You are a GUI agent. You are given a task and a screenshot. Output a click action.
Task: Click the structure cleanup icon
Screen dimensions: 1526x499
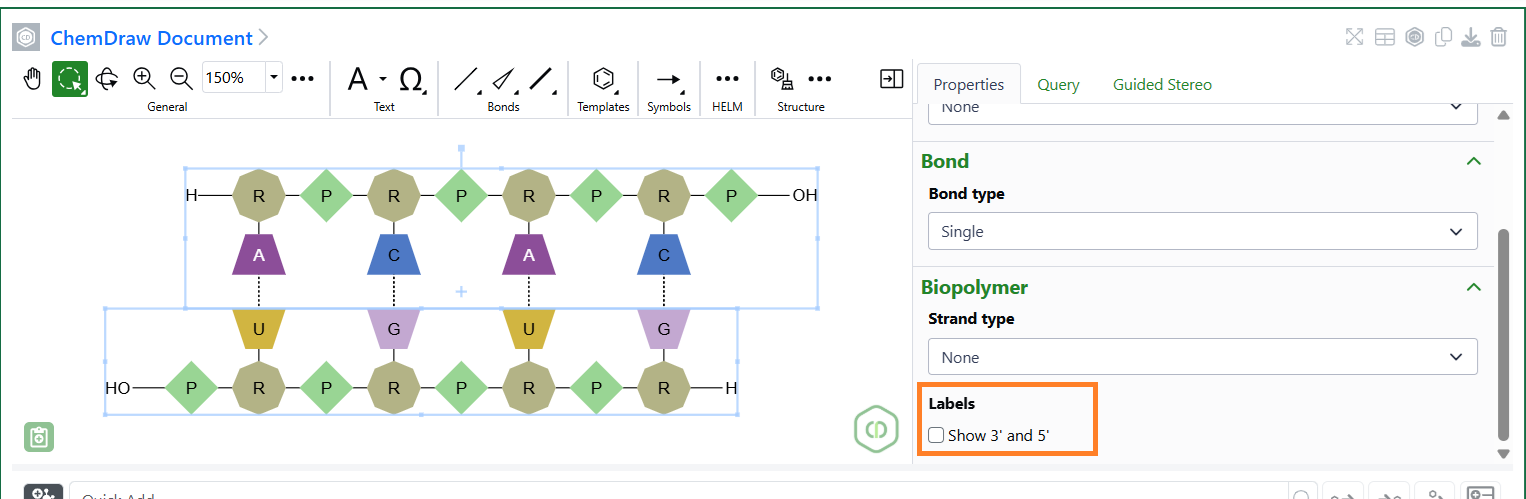[x=782, y=78]
